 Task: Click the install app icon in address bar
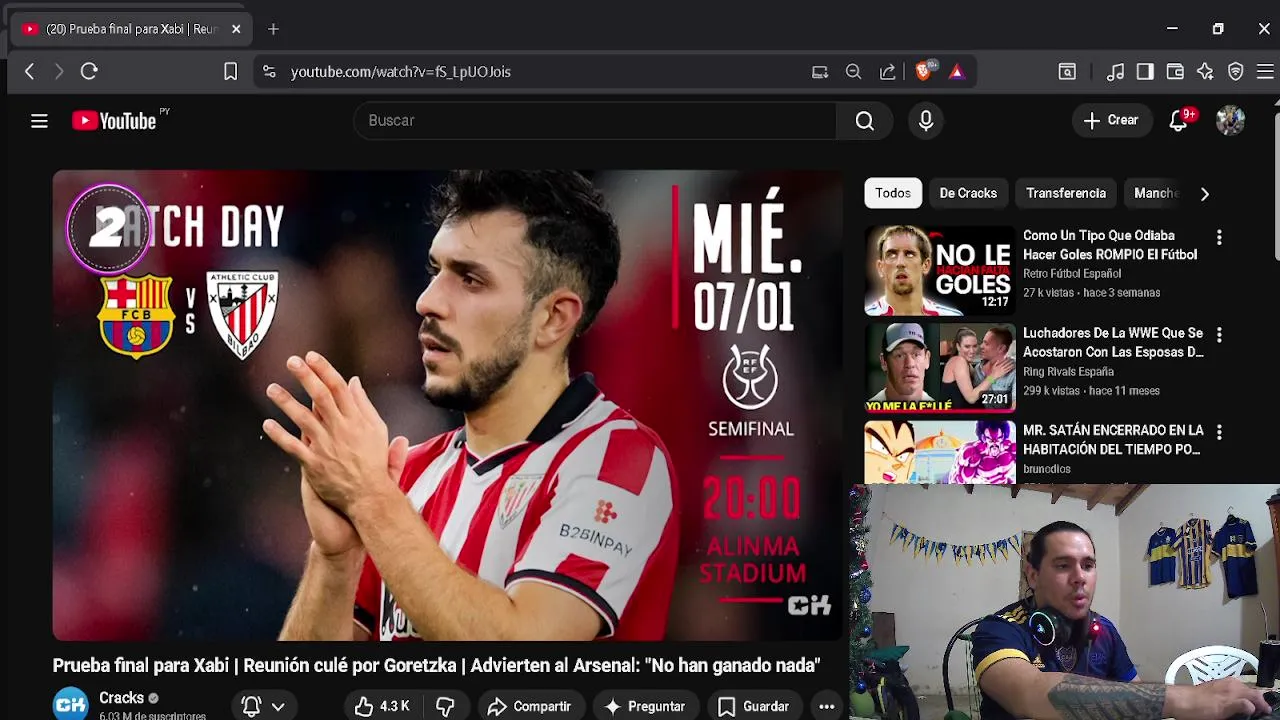pyautogui.click(x=820, y=72)
